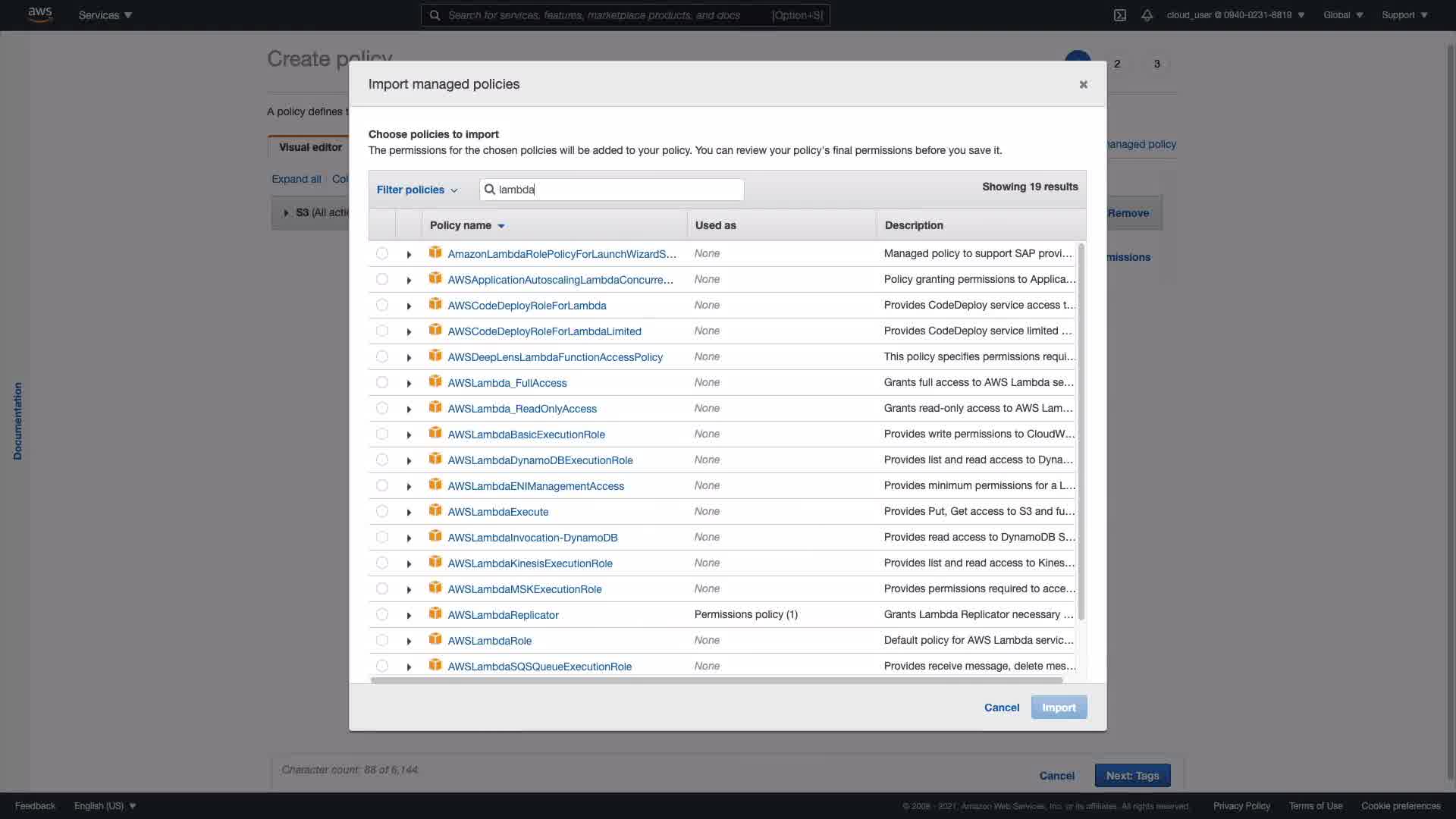
Task: Click the policy icon beside AWSCodeDeployRoleForLambda
Action: point(435,304)
